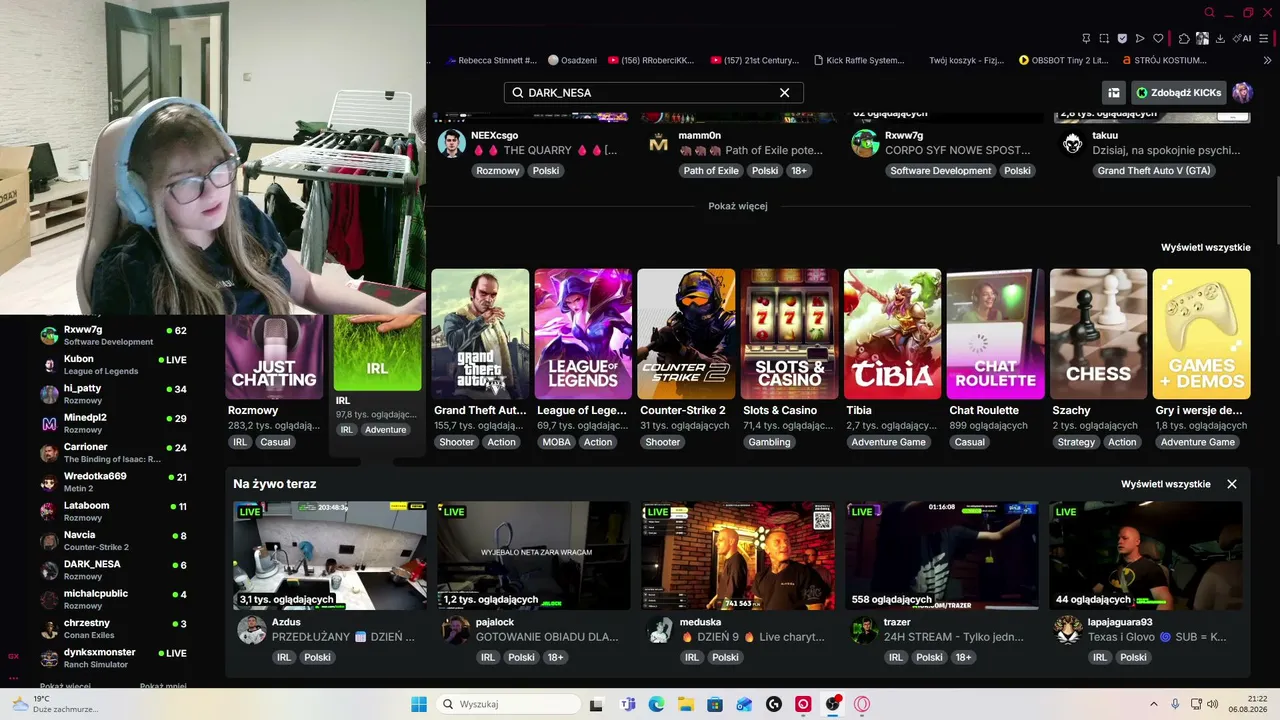
Task: Click Wyświetl wszystkie in Na żywo teraz
Action: 1166,484
